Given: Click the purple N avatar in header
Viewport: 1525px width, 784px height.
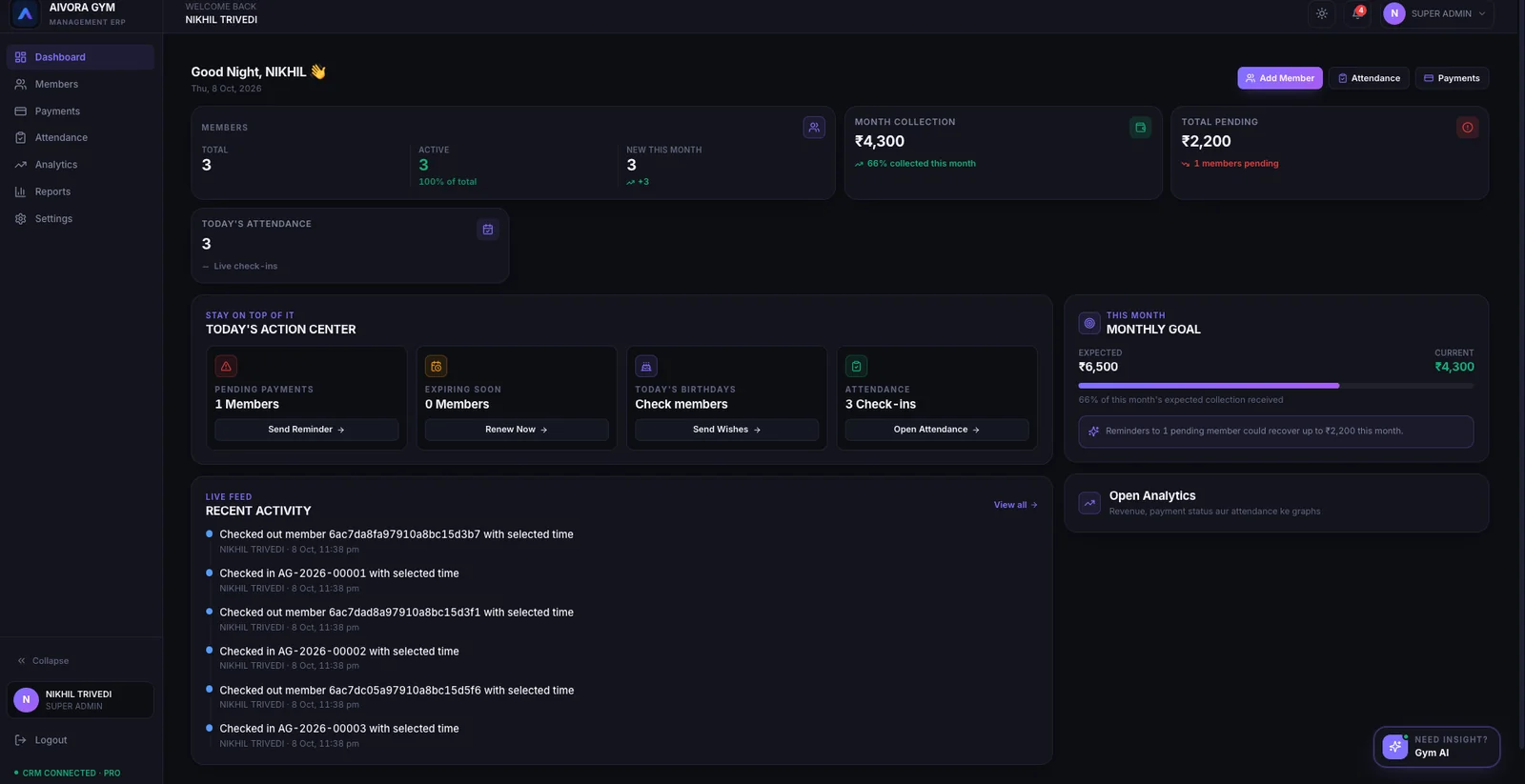Looking at the screenshot, I should (x=1393, y=13).
